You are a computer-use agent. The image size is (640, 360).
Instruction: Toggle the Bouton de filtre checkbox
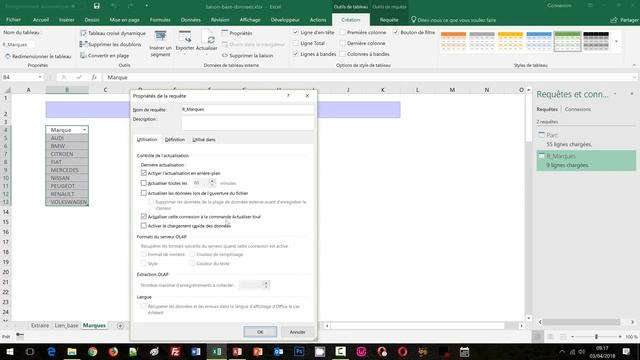[396, 32]
